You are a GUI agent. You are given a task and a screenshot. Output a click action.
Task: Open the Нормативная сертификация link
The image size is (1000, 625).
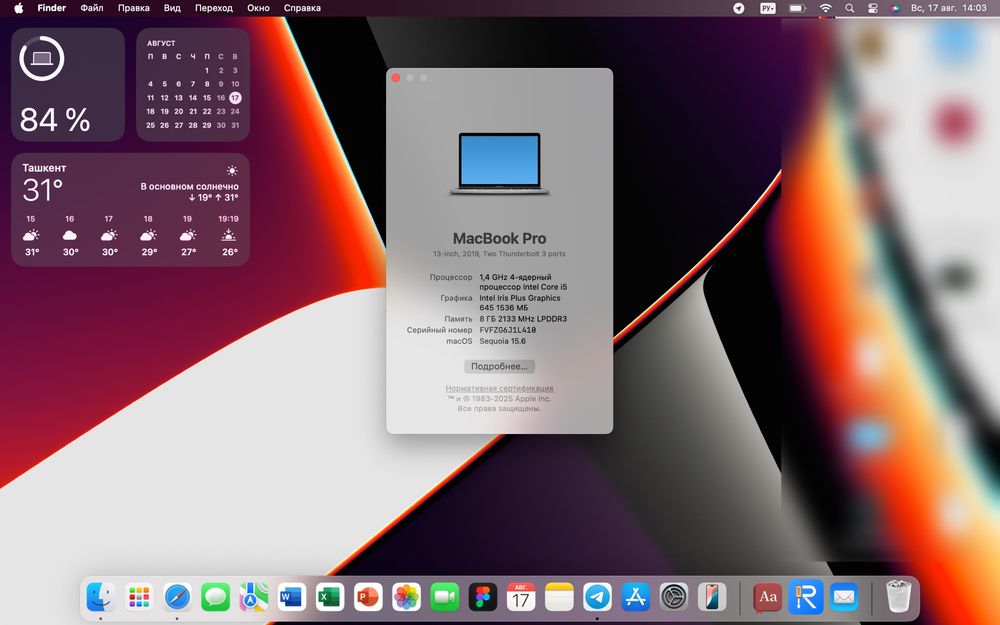click(499, 388)
